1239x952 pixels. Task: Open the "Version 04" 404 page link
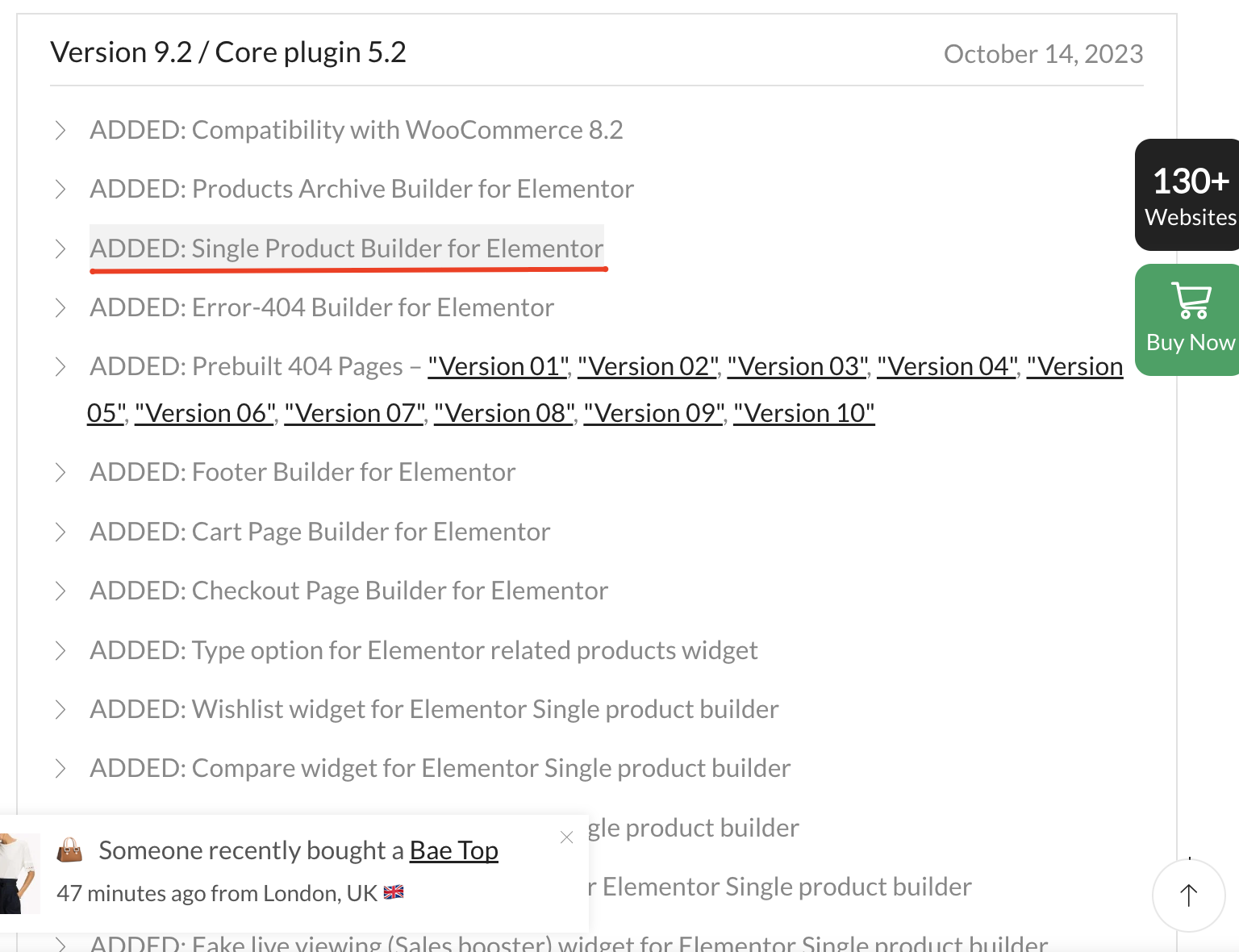tap(948, 366)
